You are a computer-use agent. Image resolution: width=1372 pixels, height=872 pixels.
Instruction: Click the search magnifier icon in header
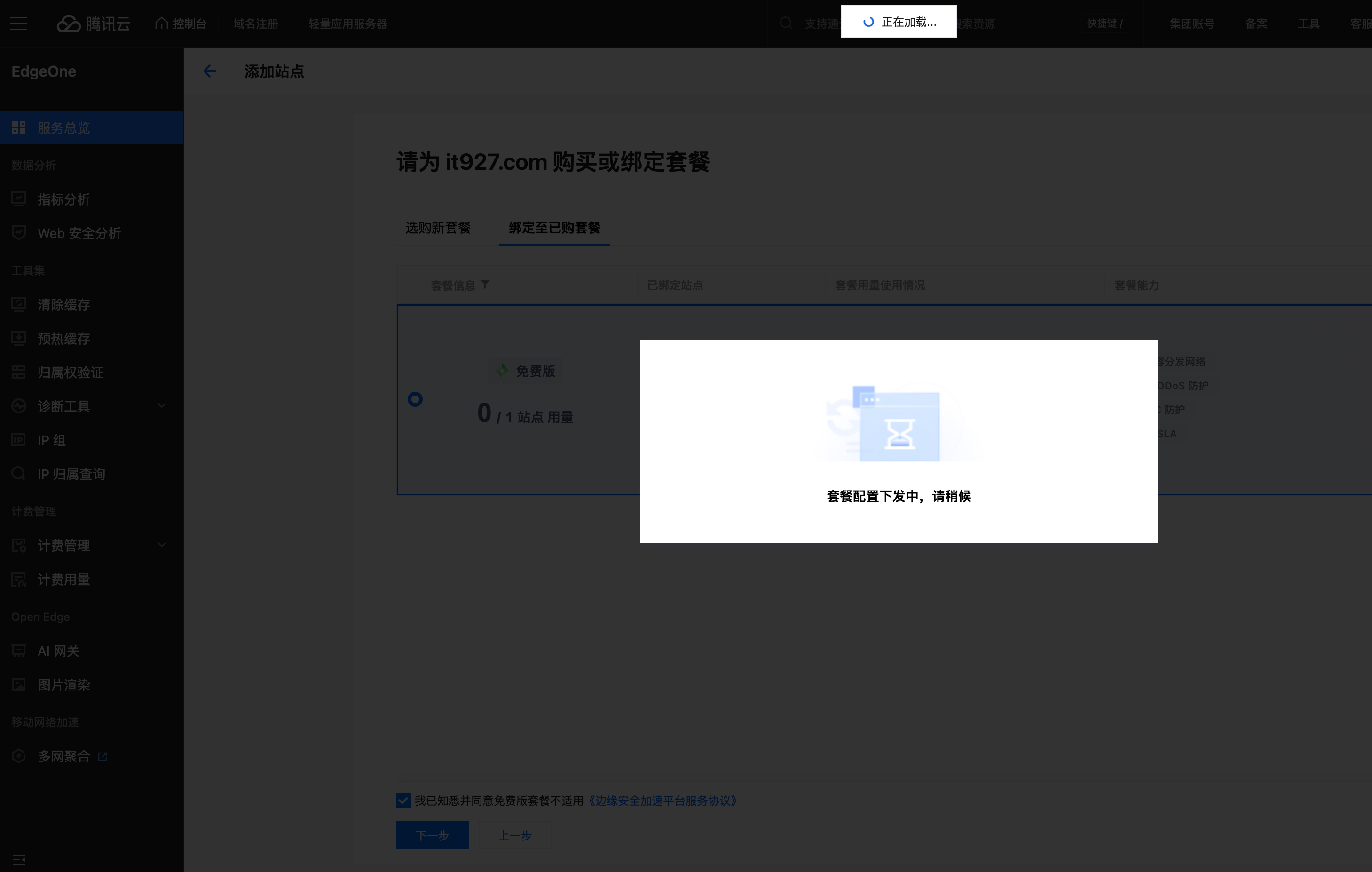tap(786, 24)
